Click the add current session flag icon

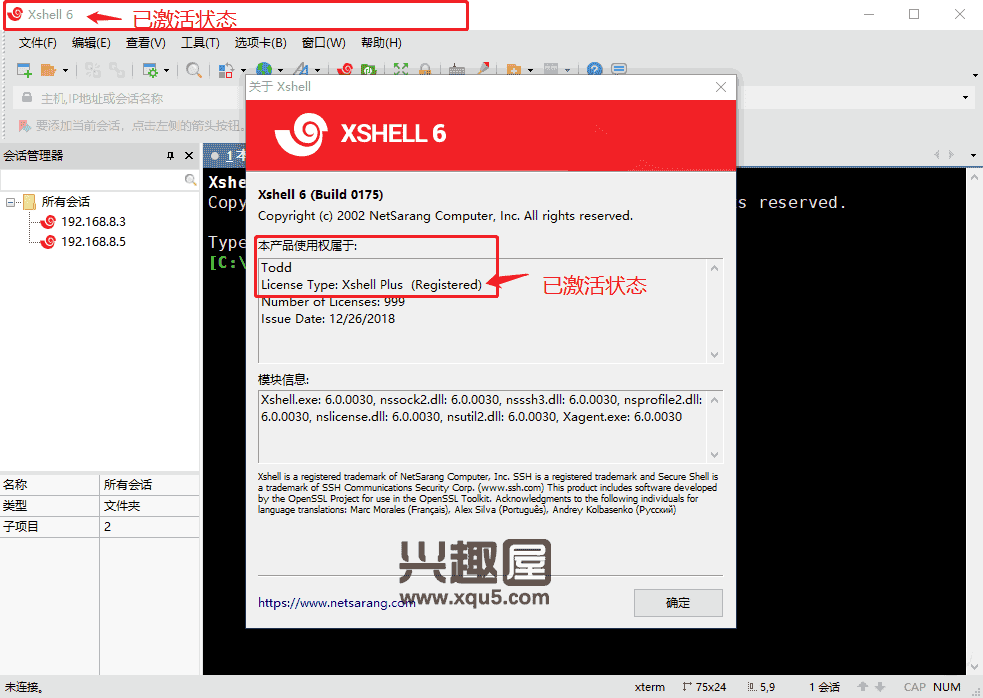(x=24, y=126)
